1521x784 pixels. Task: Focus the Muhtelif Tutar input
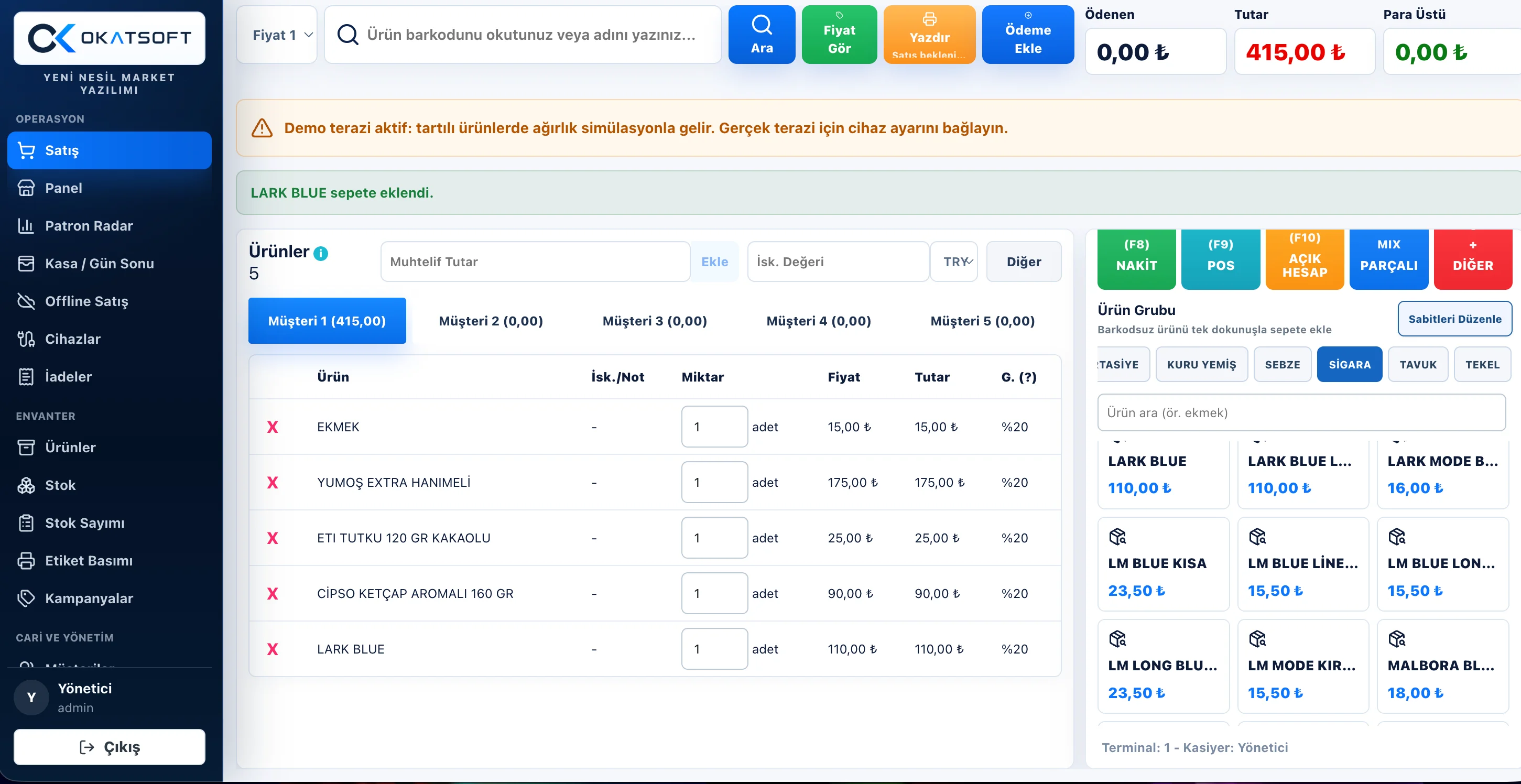536,262
